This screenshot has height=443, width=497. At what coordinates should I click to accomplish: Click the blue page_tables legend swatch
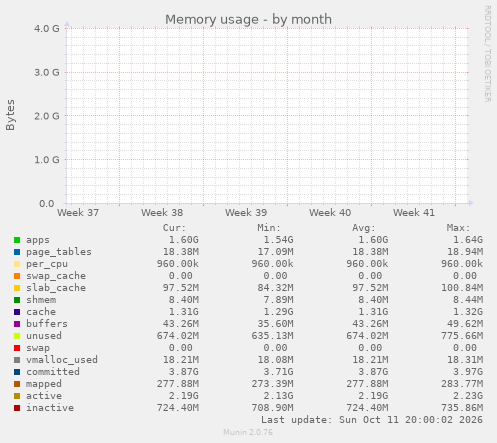[x=17, y=252]
